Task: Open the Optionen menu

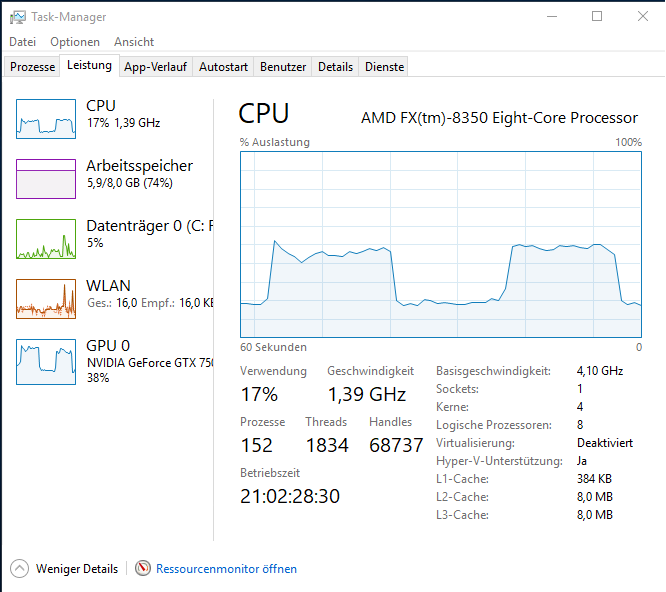Action: click(75, 42)
